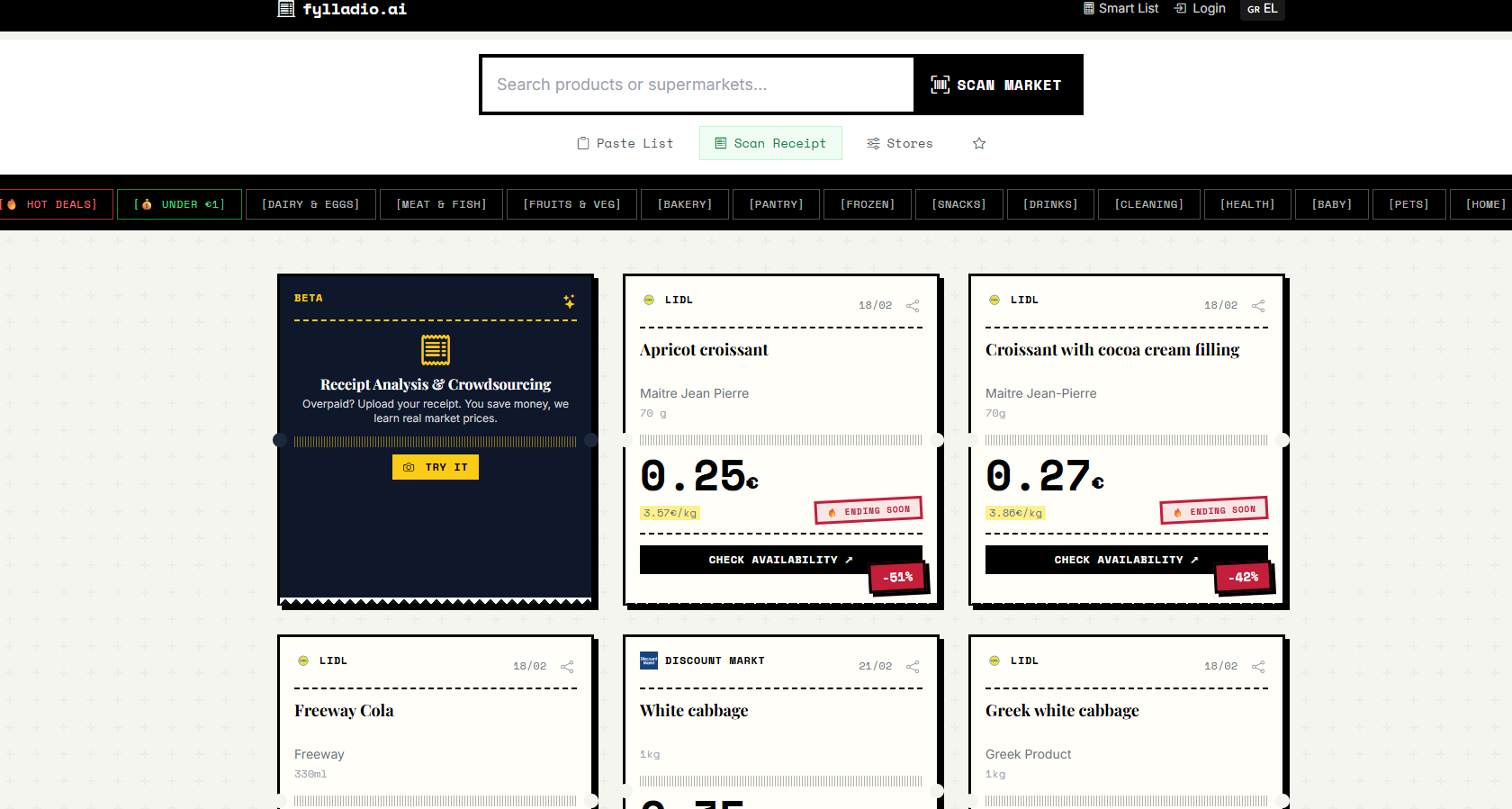Click the Scan Market button
This screenshot has height=809, width=1512.
click(x=996, y=85)
